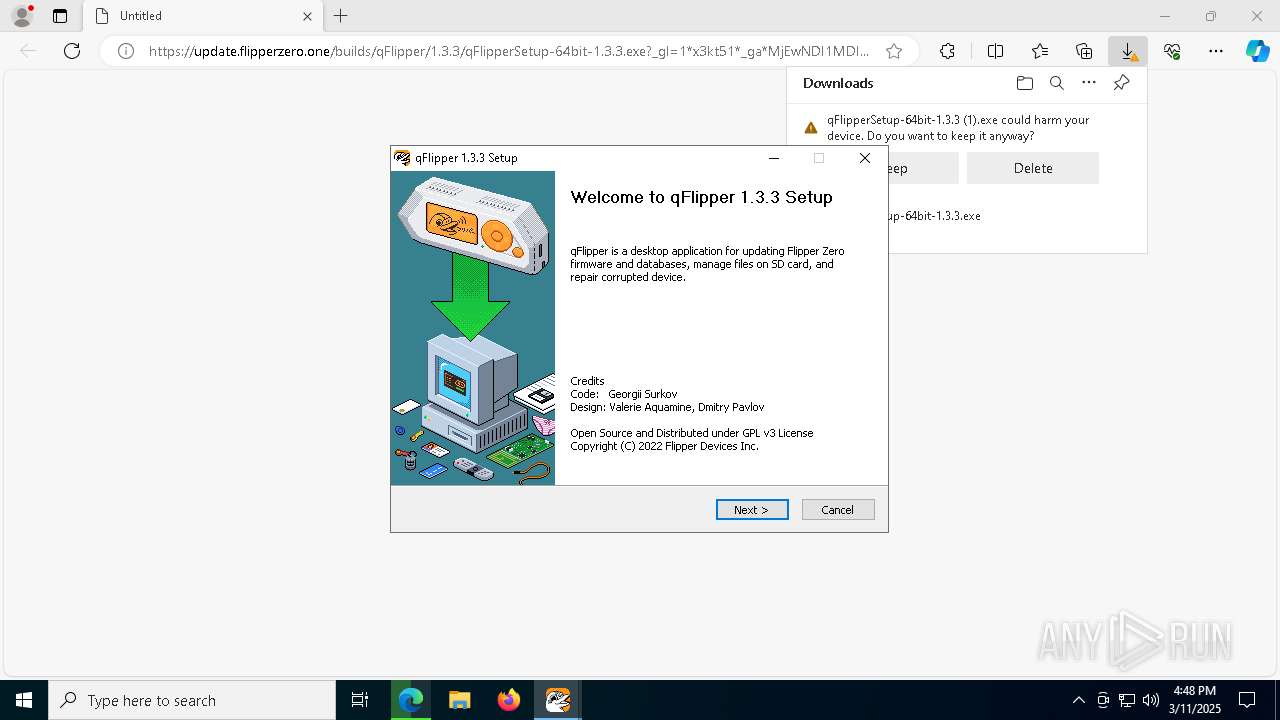Pin the Downloads panel
This screenshot has height=720, width=1280.
tap(1122, 83)
